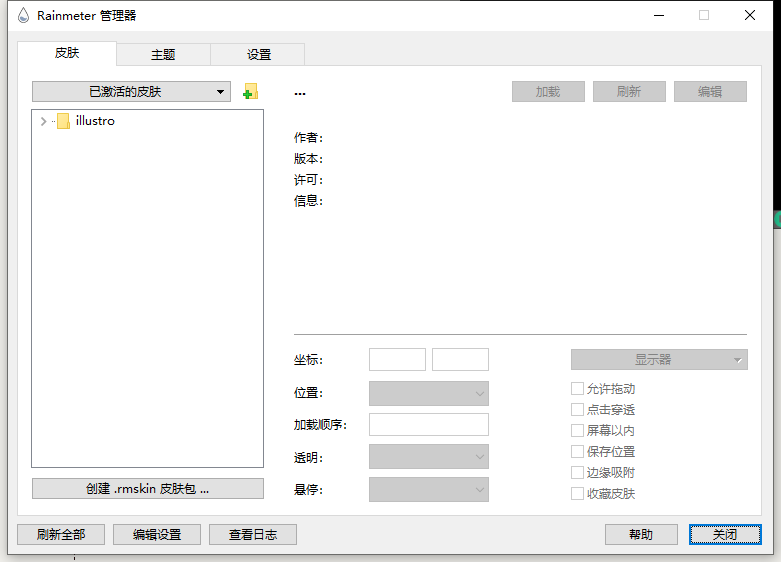Click the illustro folder icon

click(x=63, y=121)
